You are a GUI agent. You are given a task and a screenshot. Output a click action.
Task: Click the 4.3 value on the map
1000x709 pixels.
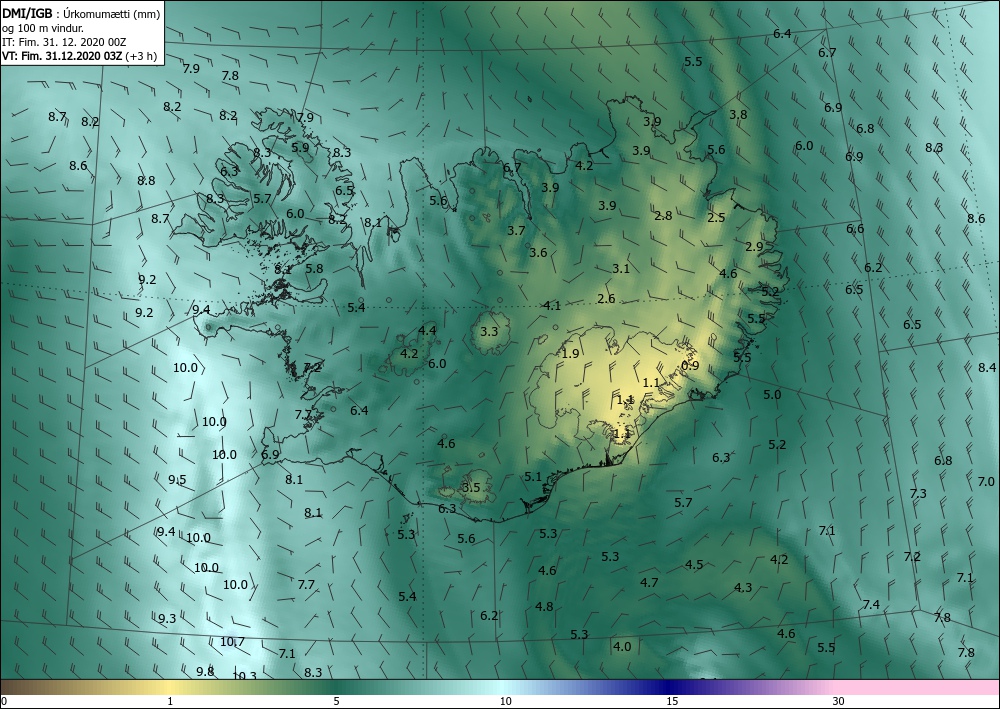(x=742, y=587)
